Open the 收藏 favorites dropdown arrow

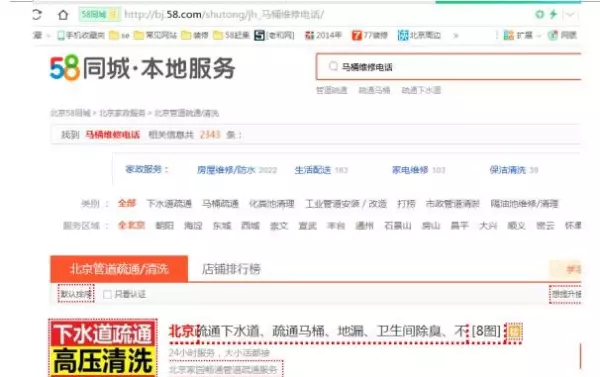[49, 36]
